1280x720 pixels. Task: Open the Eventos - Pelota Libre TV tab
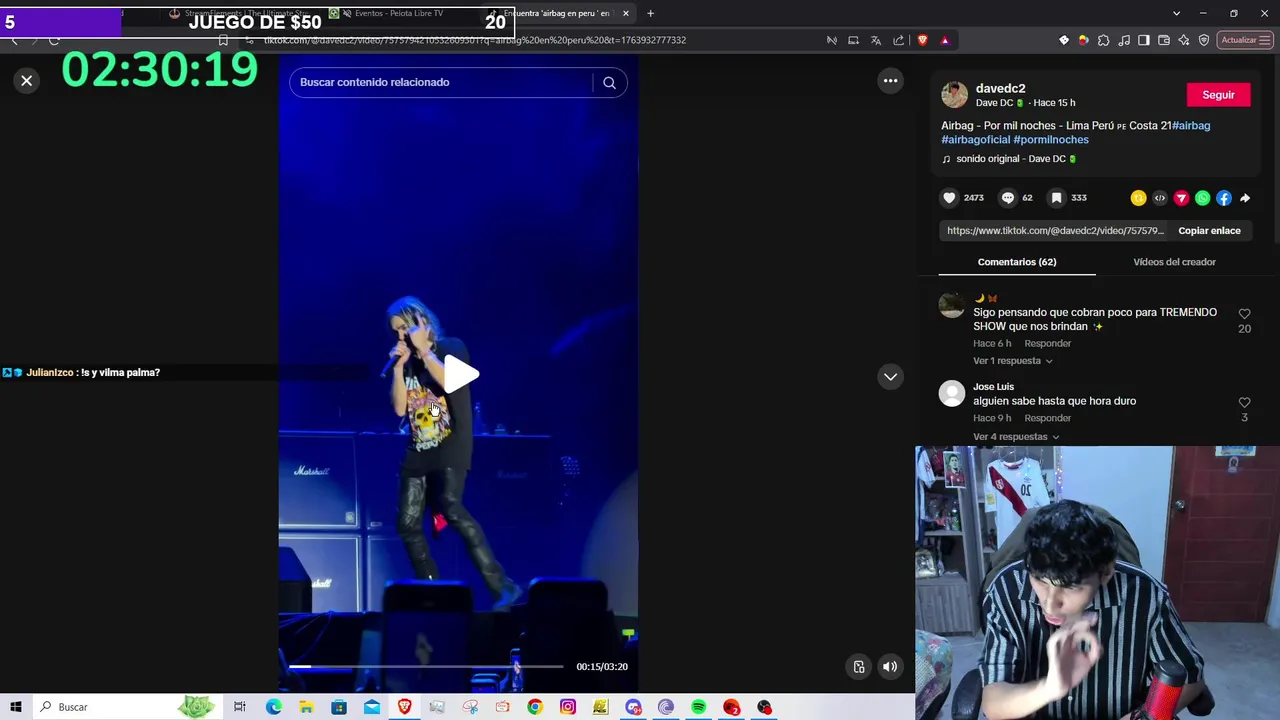coord(398,13)
